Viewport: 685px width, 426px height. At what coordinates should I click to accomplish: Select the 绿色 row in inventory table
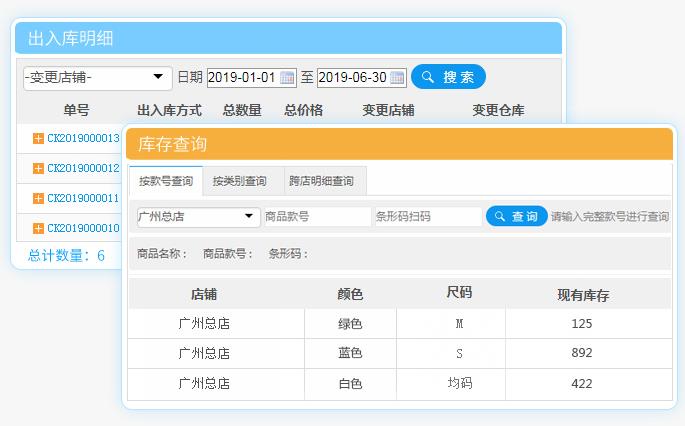click(x=350, y=324)
